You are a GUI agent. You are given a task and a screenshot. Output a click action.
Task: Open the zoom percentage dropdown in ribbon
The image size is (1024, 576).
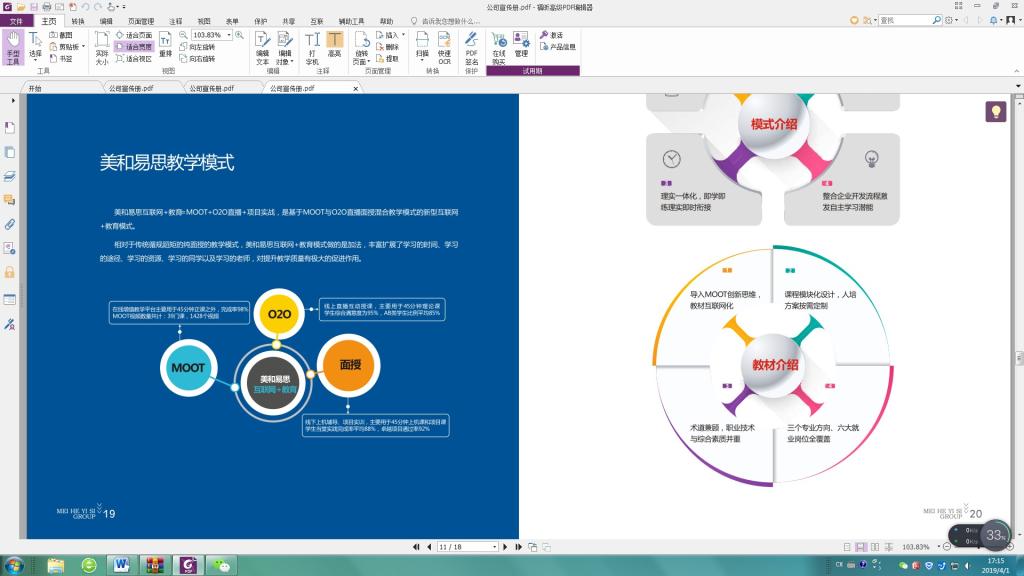tap(229, 35)
